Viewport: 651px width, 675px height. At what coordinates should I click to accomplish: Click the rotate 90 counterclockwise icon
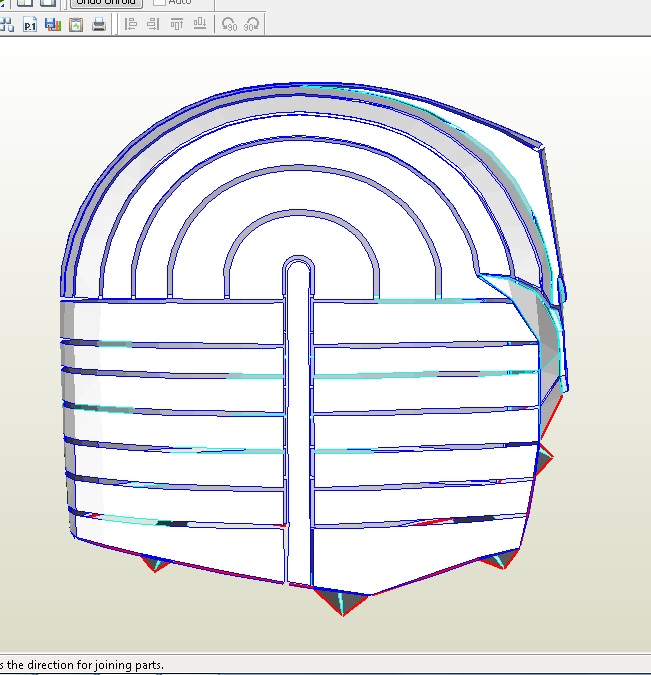229,25
